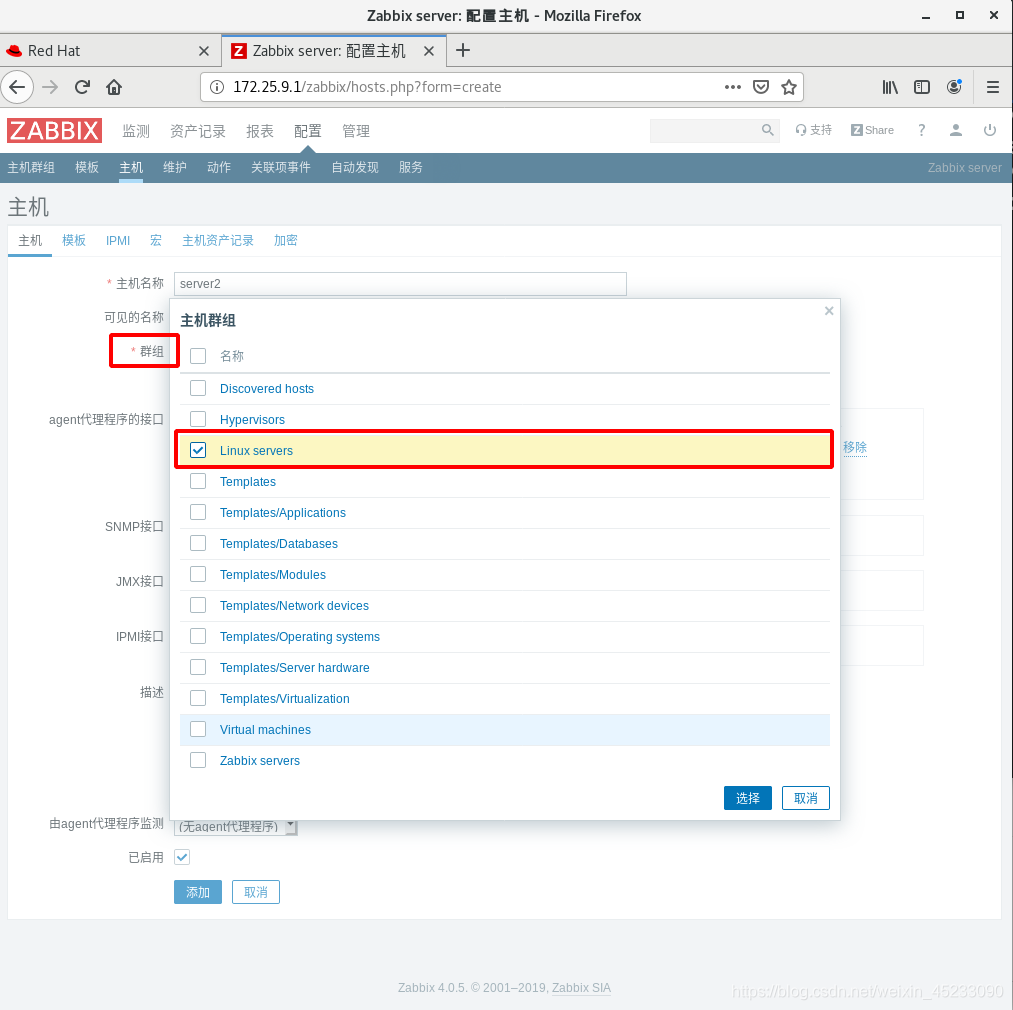This screenshot has width=1013, height=1010.
Task: Click 移除 link beside agent interface
Action: coord(855,447)
